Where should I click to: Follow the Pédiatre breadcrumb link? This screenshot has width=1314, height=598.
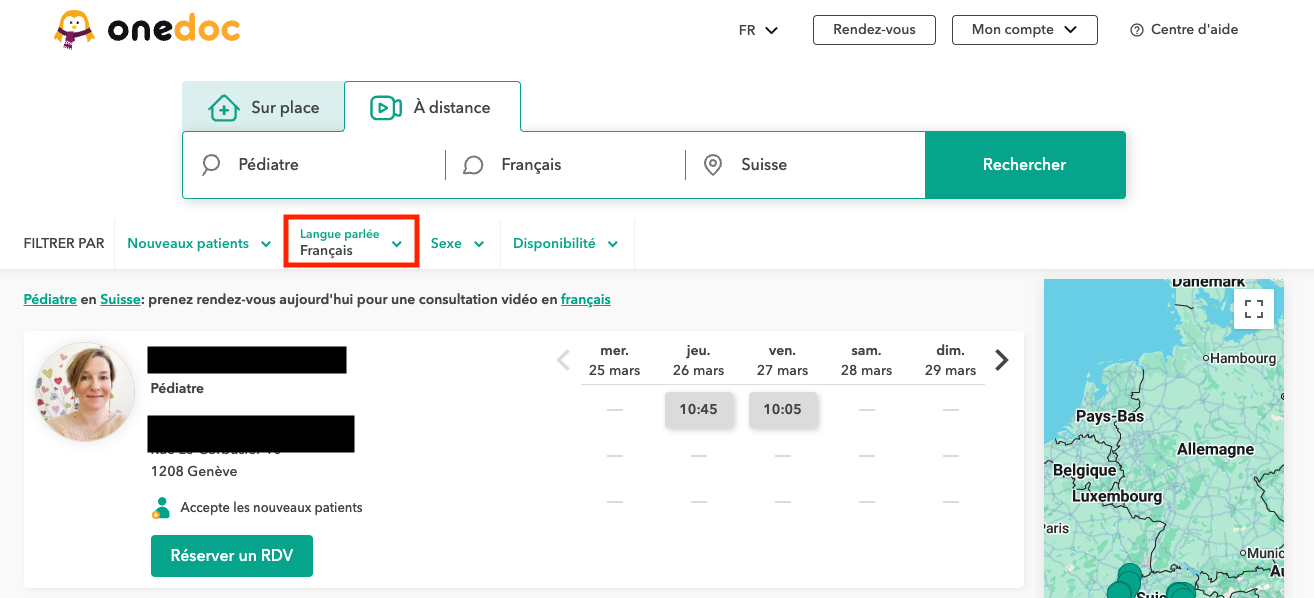click(x=50, y=299)
